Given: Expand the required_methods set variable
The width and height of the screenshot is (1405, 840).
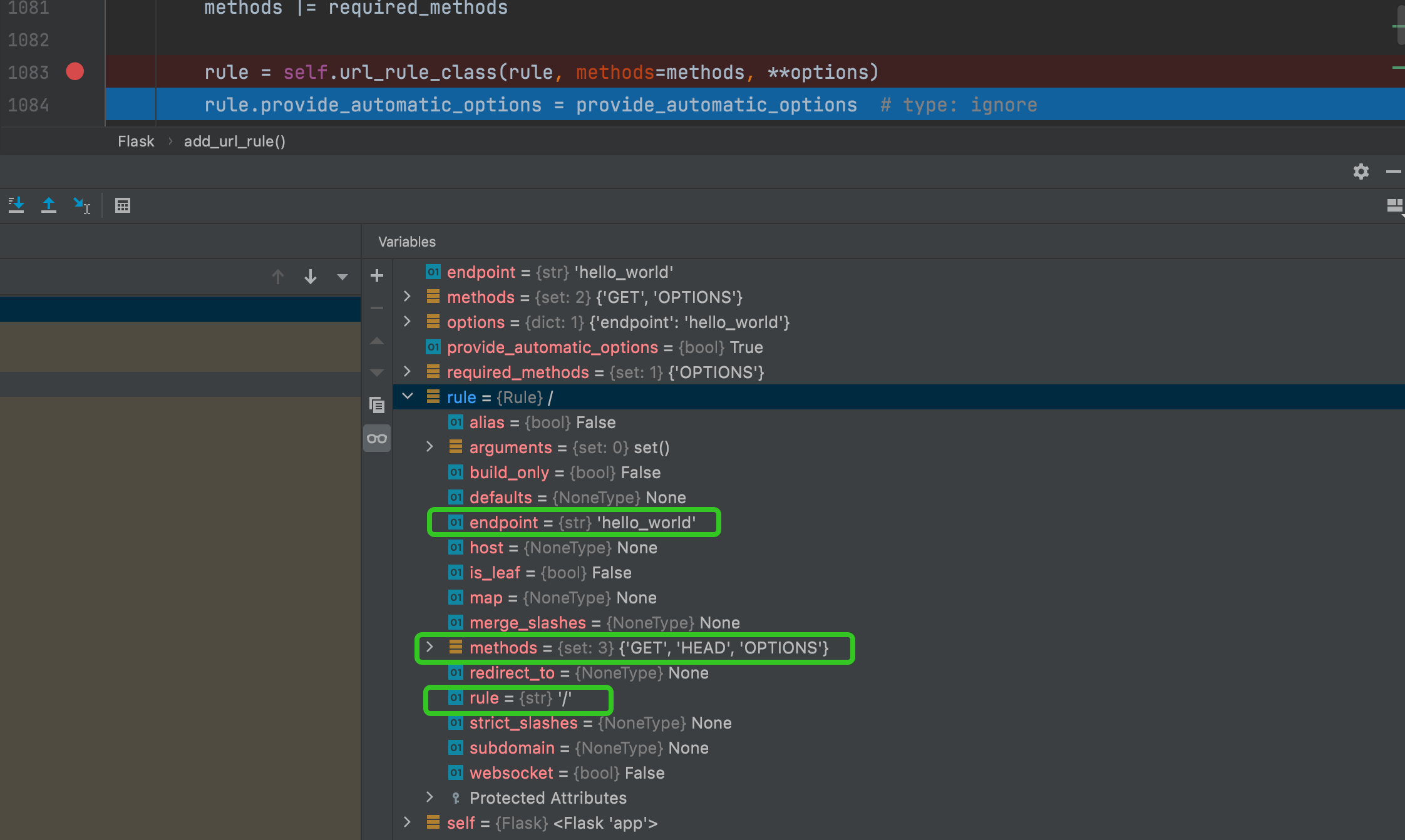Looking at the screenshot, I should pos(408,372).
